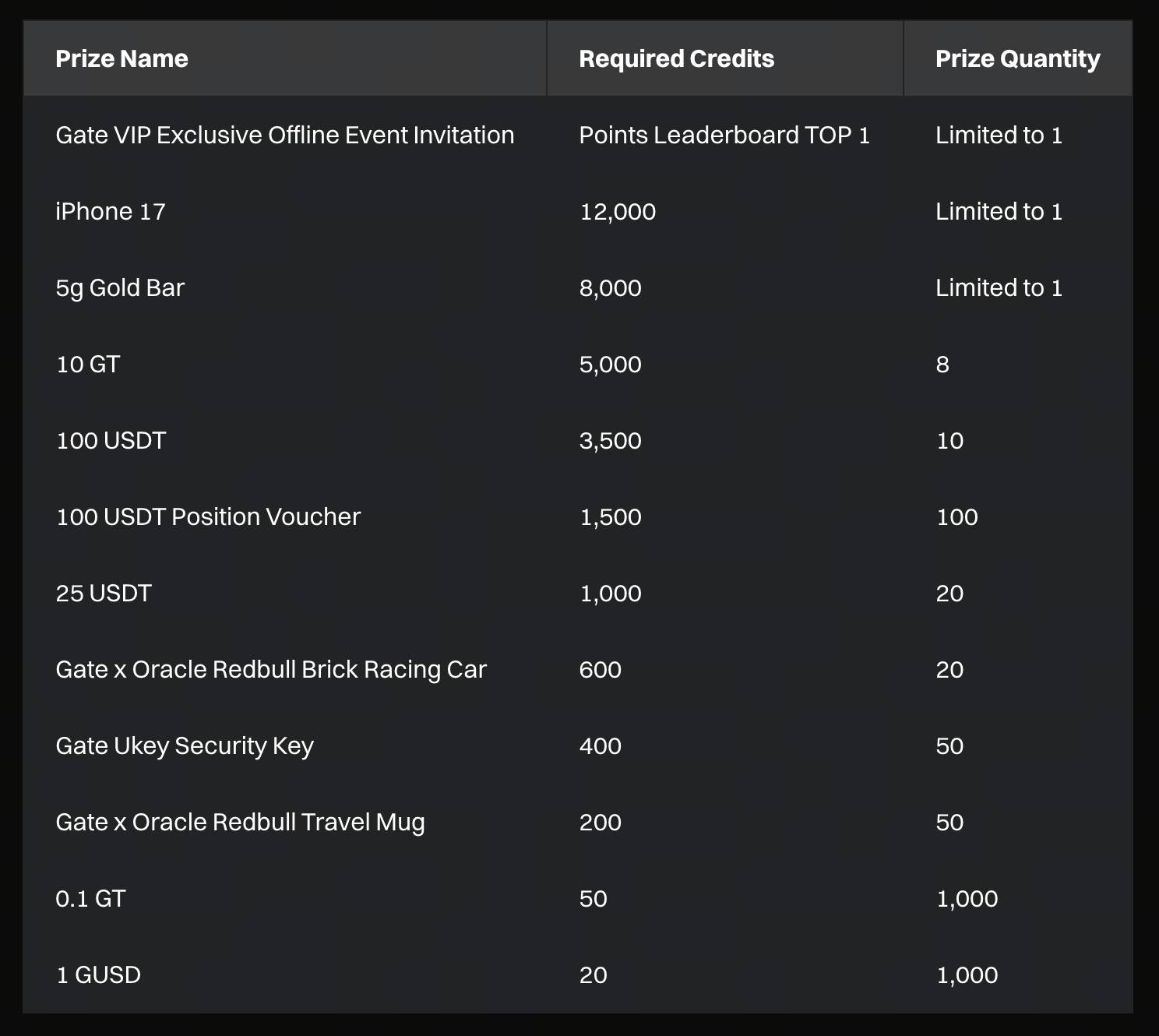This screenshot has height=1036, width=1159.
Task: Select Gate x Oracle Redbull Travel Mug
Action: click(x=240, y=823)
